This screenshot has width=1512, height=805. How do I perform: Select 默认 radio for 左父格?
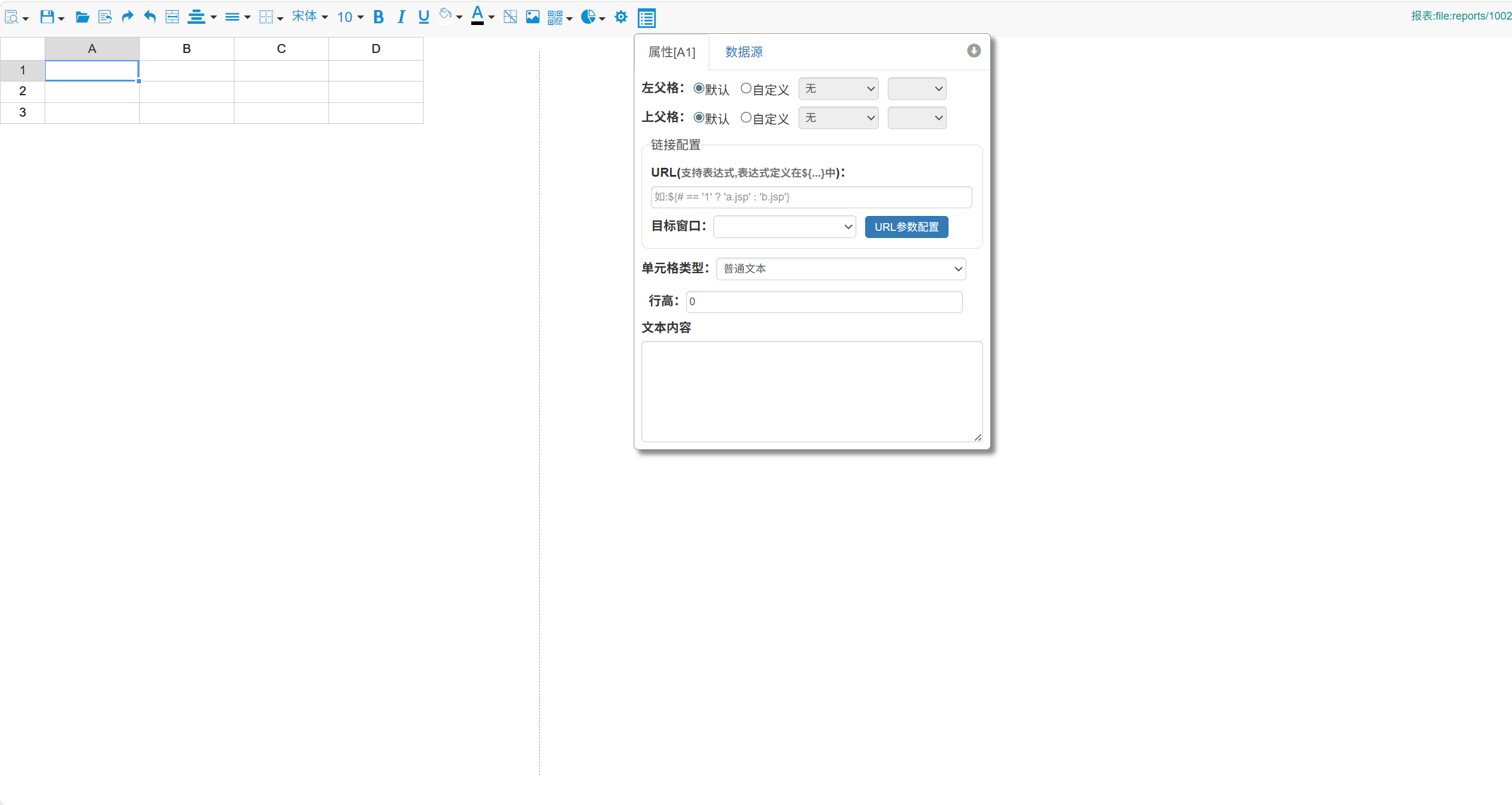tap(699, 89)
